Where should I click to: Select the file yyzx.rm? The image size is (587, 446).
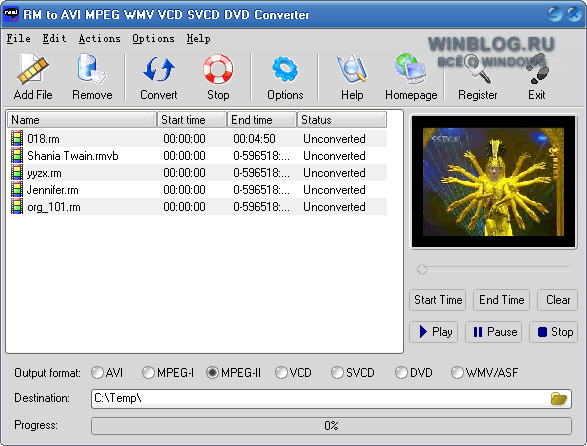pyautogui.click(x=44, y=173)
